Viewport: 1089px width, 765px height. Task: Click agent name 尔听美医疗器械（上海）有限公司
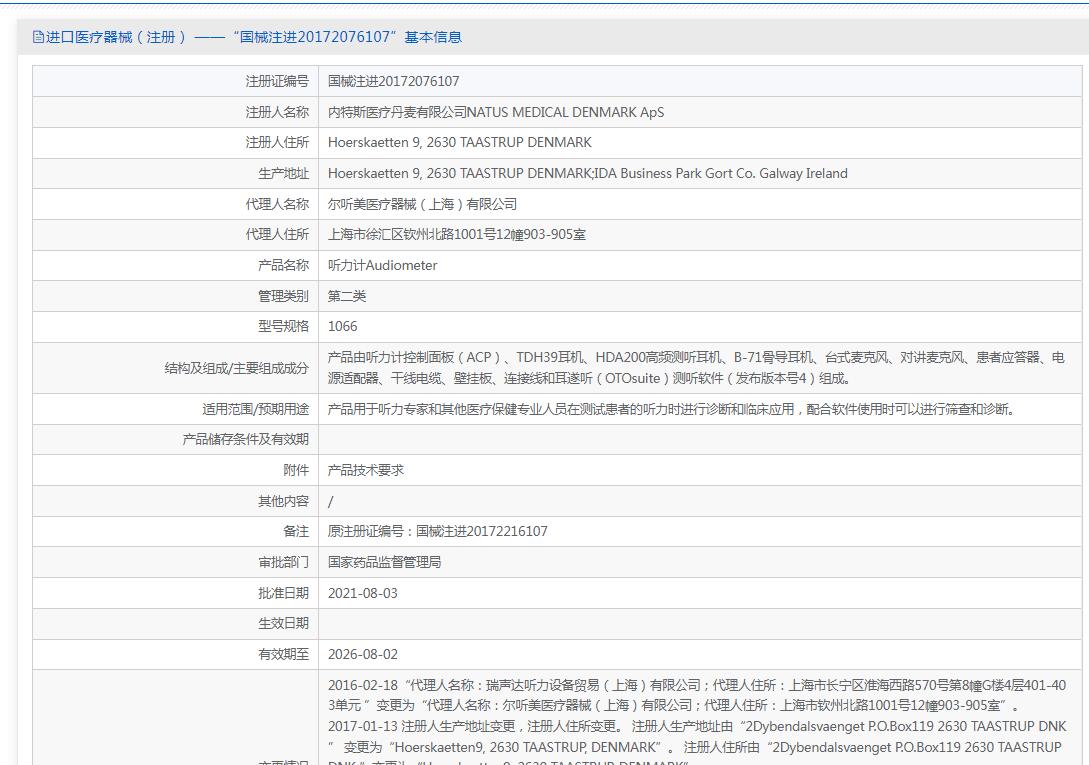point(422,204)
